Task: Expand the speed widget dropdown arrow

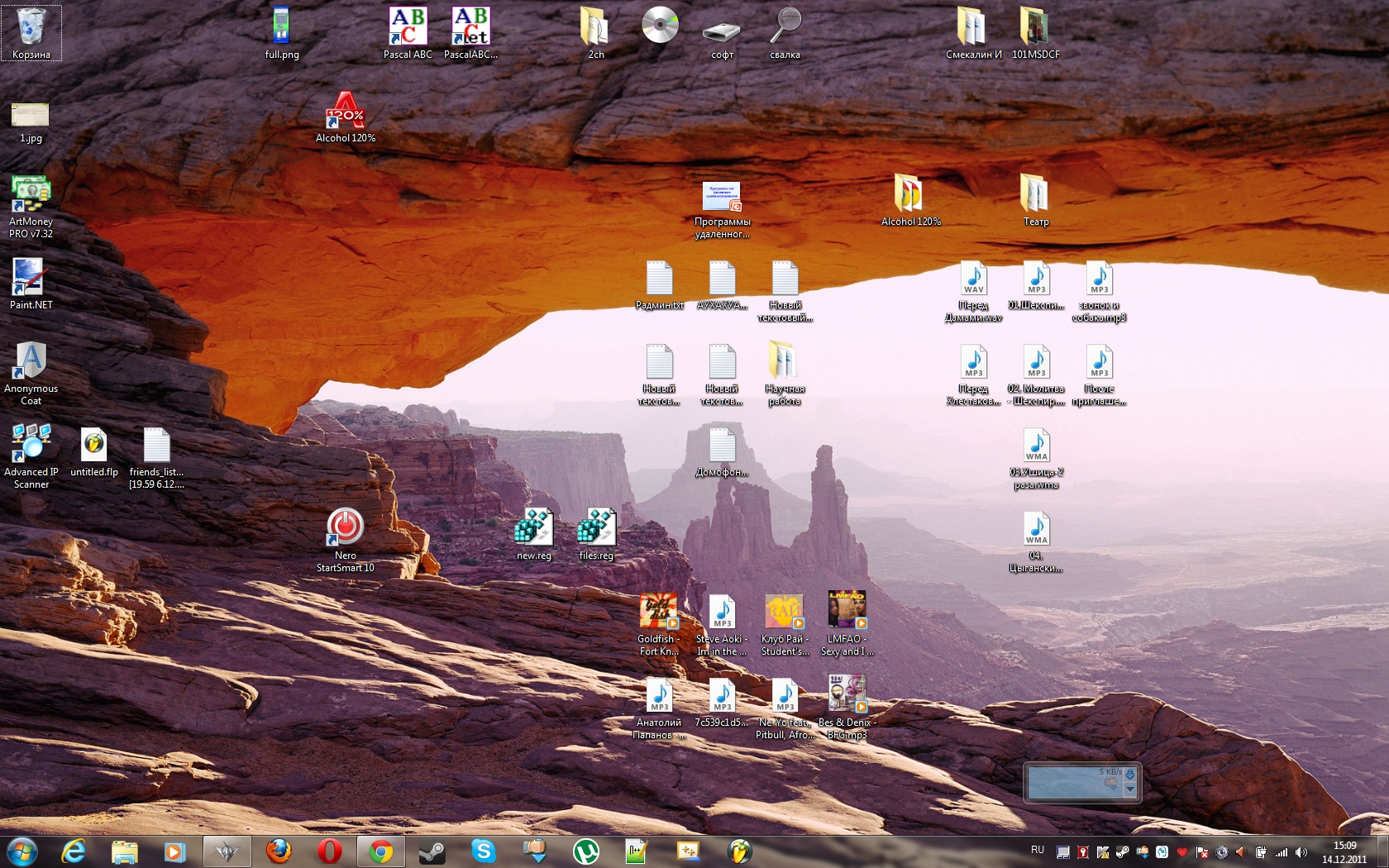Action: [x=1130, y=789]
